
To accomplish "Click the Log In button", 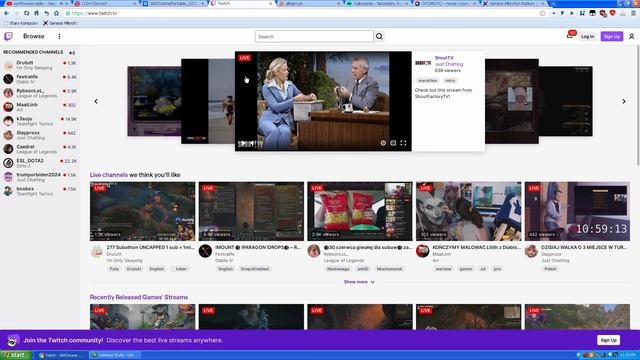I will [587, 36].
